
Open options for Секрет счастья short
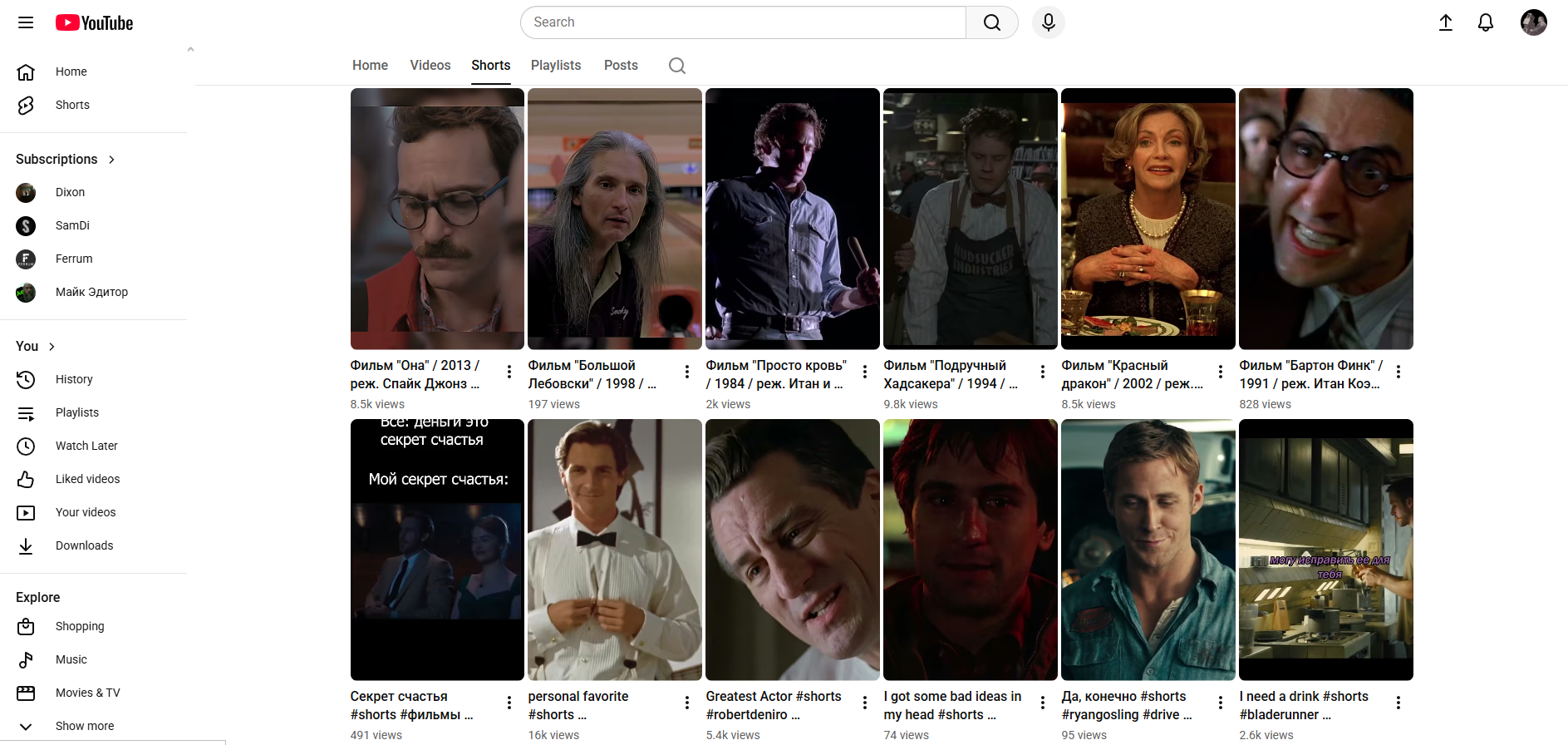[509, 703]
